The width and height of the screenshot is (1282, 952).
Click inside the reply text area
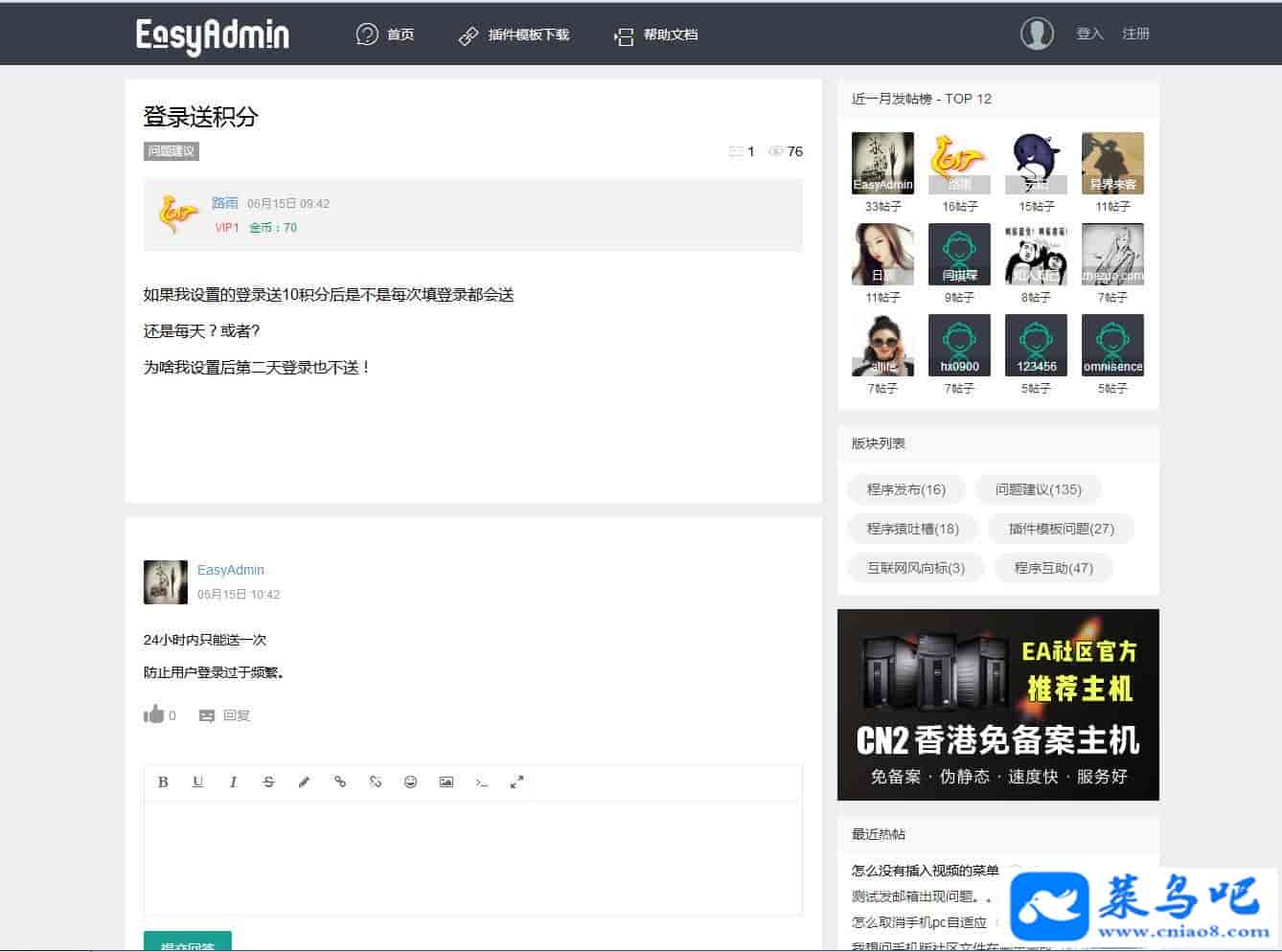[472, 857]
